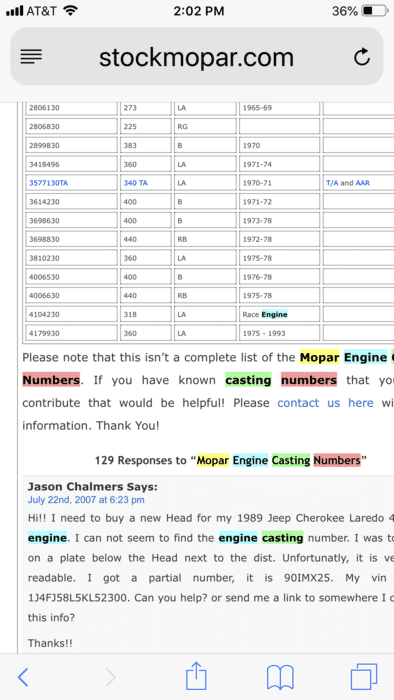
Task: Select casting number 2806830 cell
Action: [71, 127]
